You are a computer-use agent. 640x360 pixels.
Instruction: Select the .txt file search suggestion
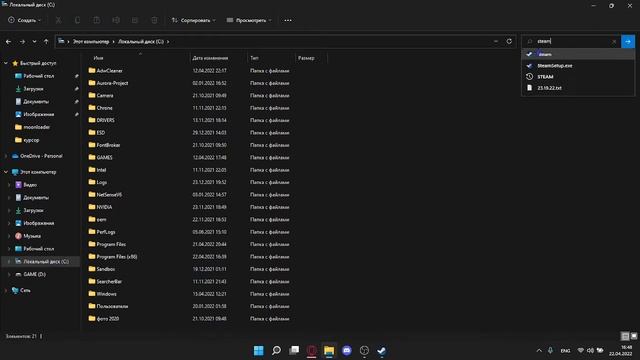tap(578, 88)
